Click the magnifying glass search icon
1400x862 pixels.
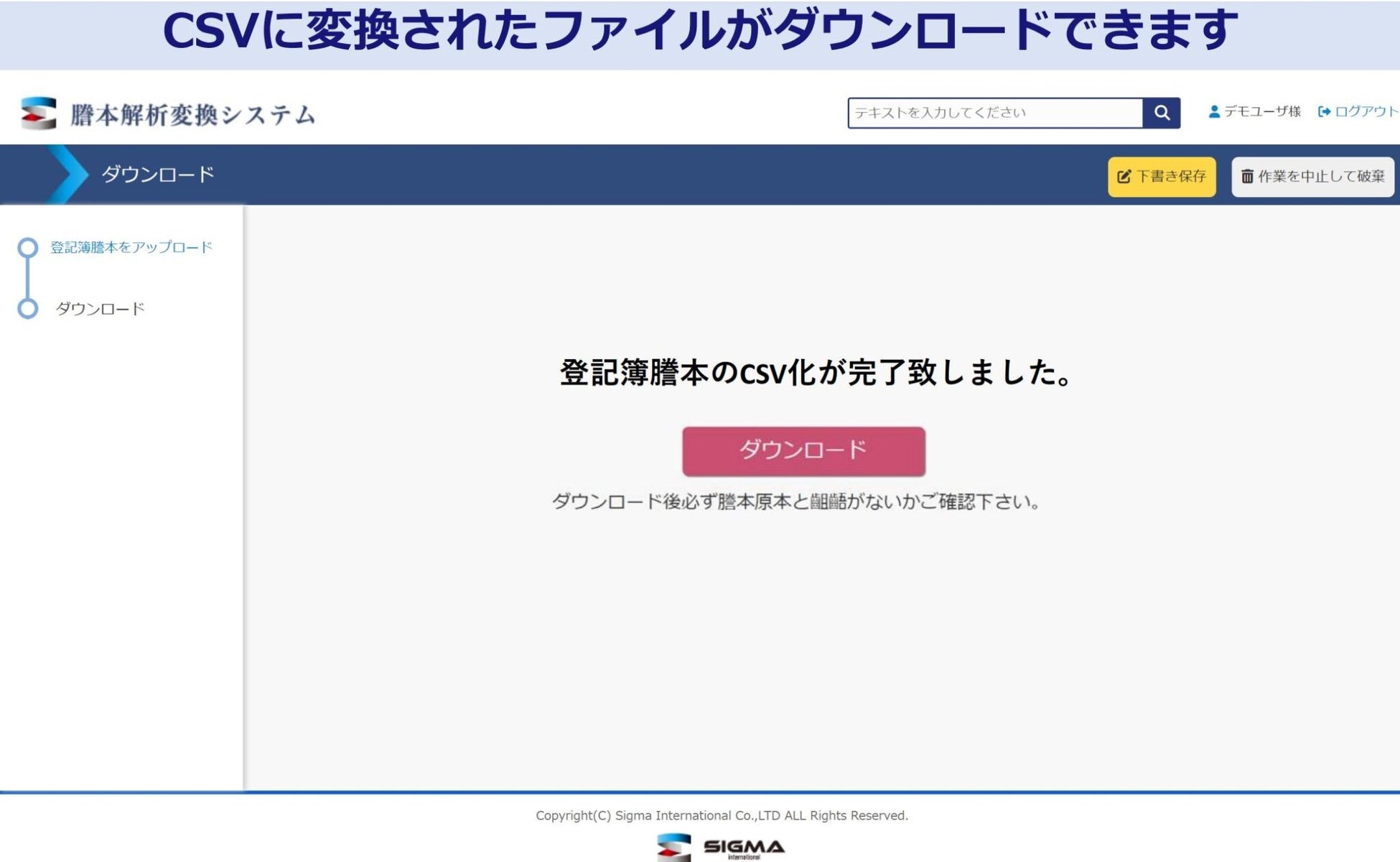click(x=1161, y=113)
